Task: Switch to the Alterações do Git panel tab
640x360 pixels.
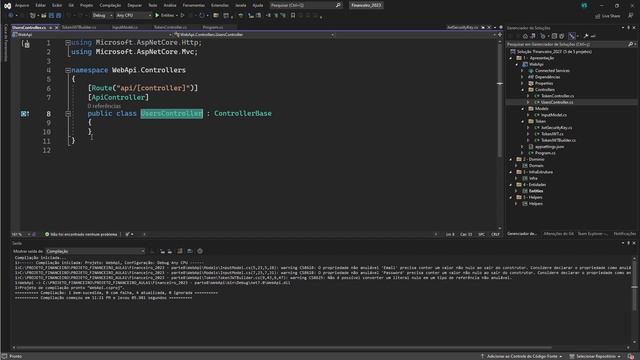Action: (558, 234)
